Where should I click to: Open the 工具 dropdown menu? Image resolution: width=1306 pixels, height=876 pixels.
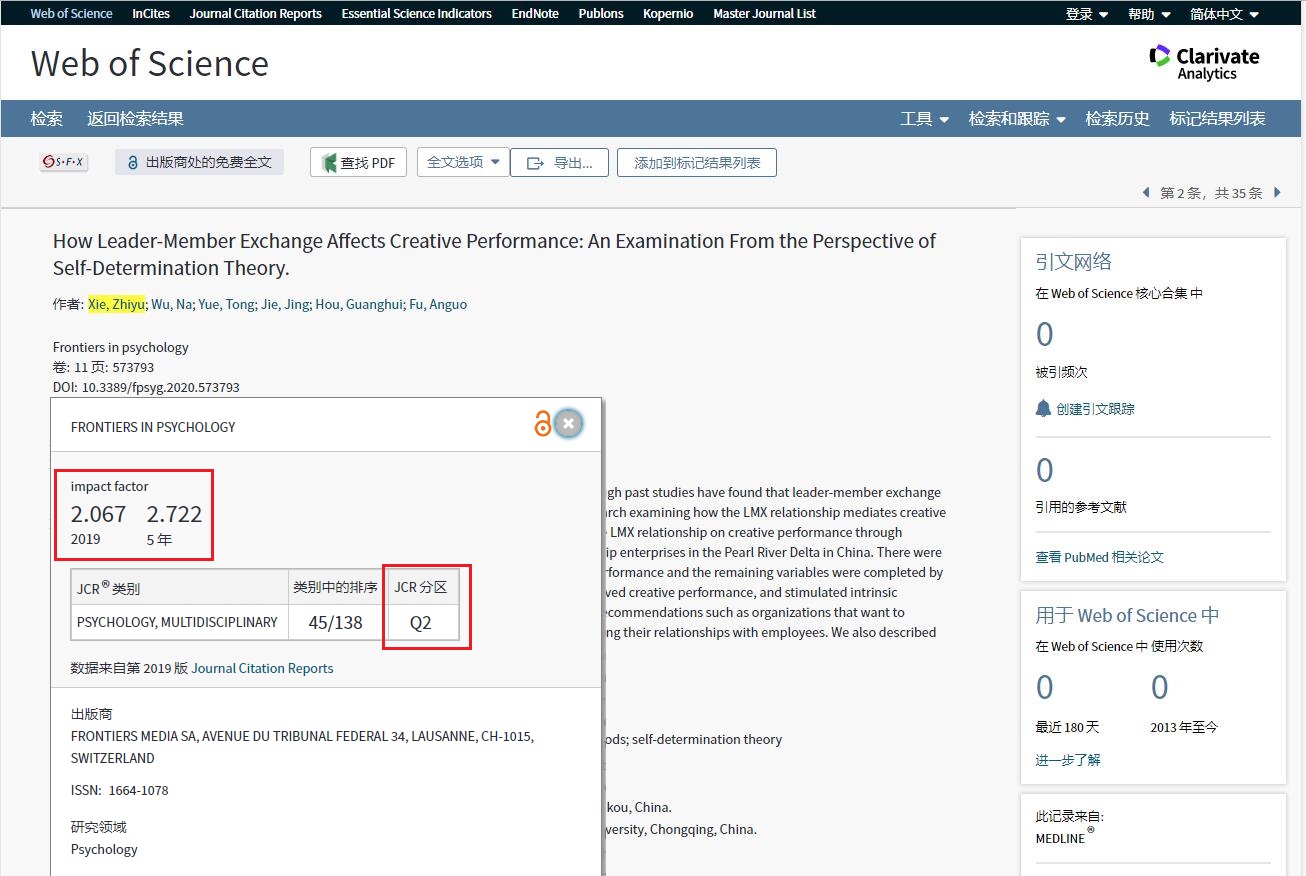point(924,119)
